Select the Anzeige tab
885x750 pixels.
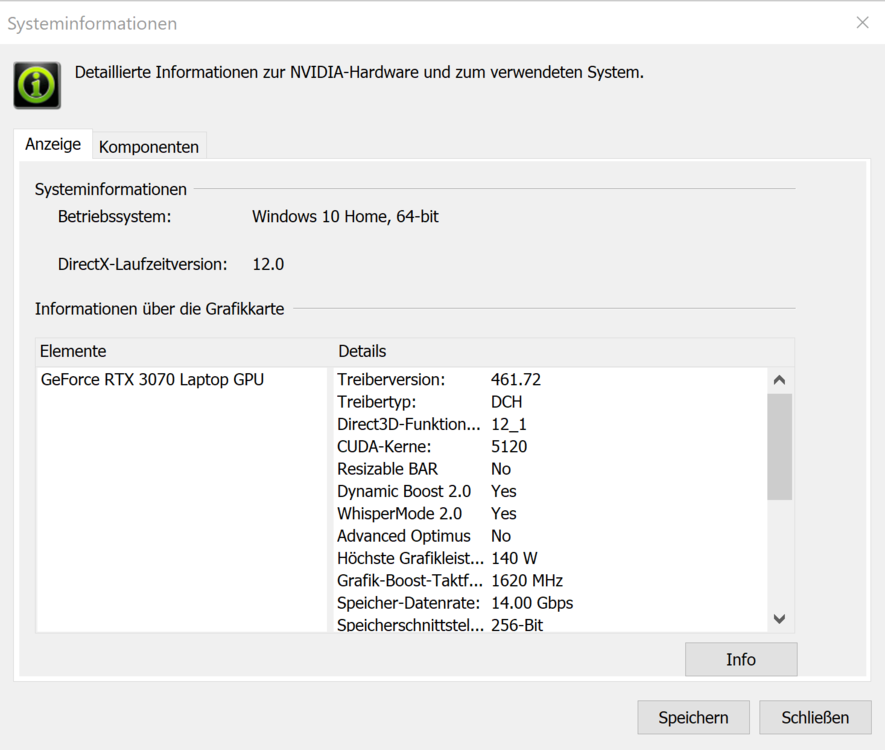point(53,144)
